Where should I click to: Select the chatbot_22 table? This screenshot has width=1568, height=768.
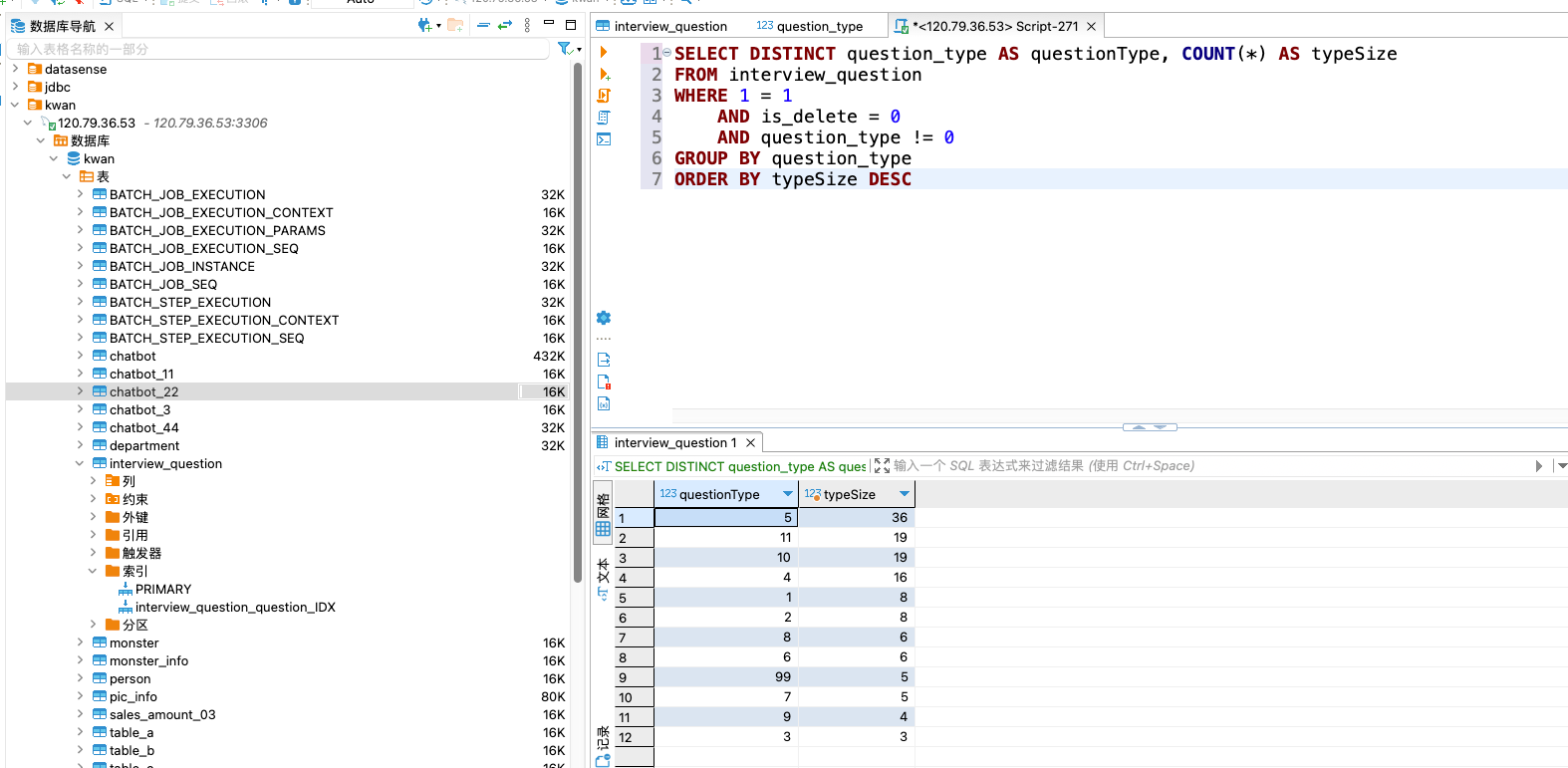(x=143, y=391)
